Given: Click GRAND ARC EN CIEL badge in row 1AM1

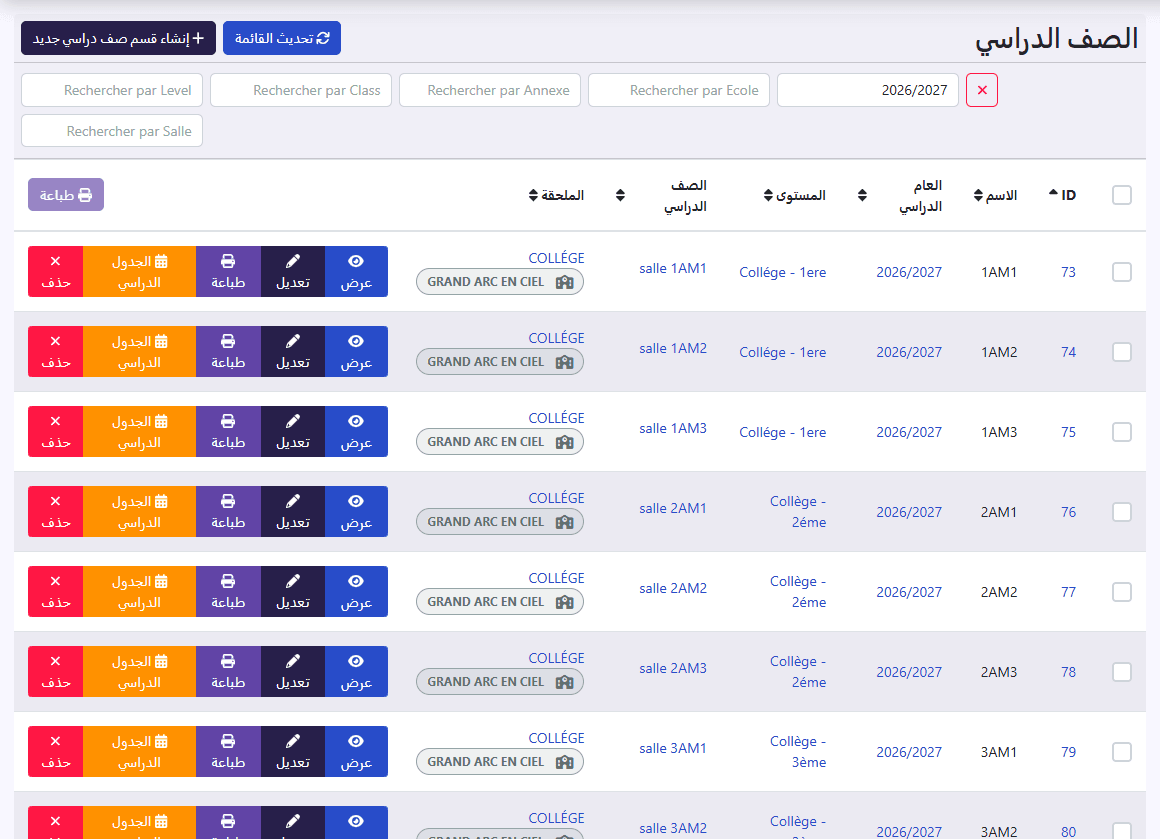Looking at the screenshot, I should point(500,282).
